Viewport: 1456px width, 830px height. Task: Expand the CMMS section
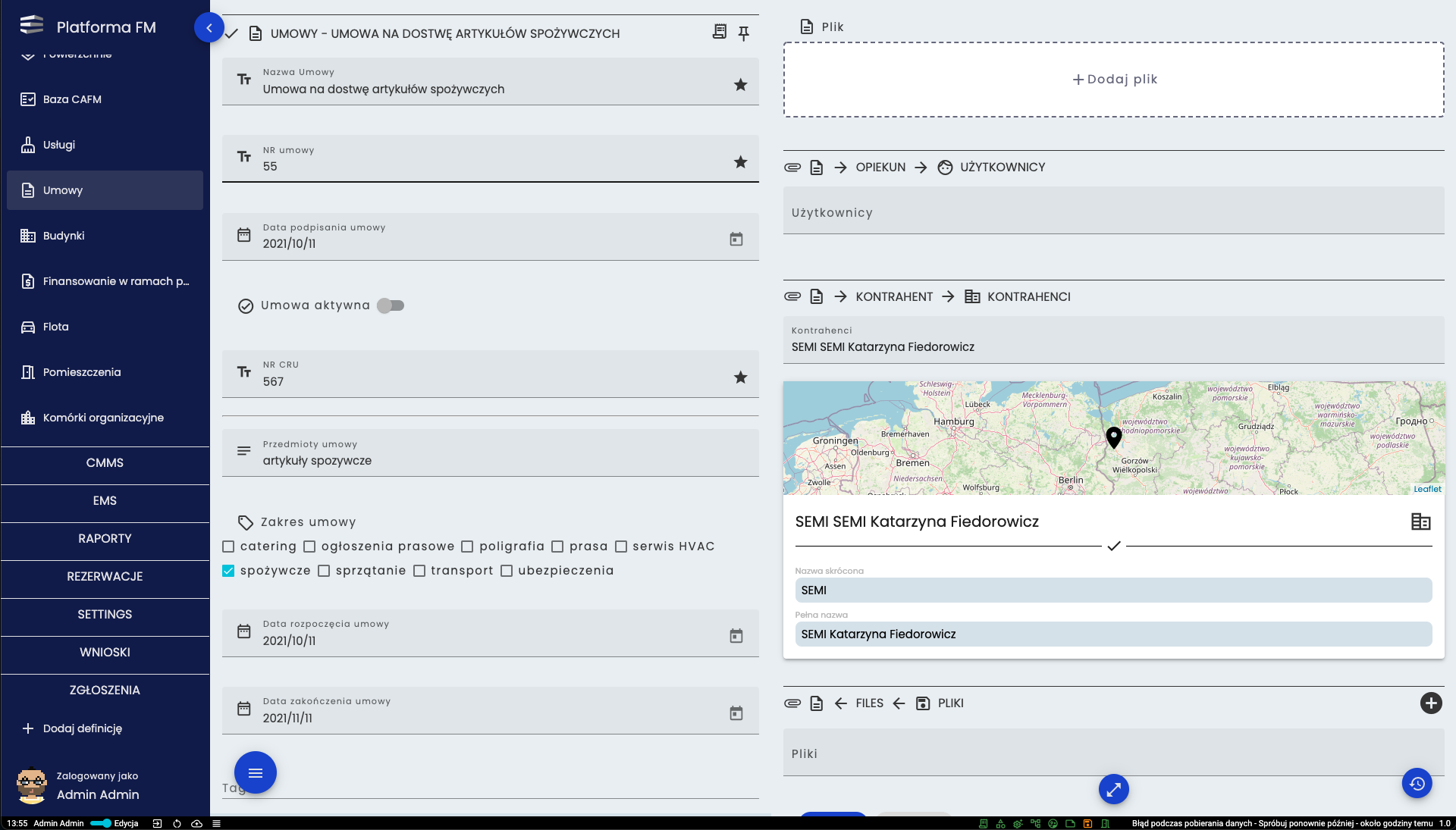(105, 463)
